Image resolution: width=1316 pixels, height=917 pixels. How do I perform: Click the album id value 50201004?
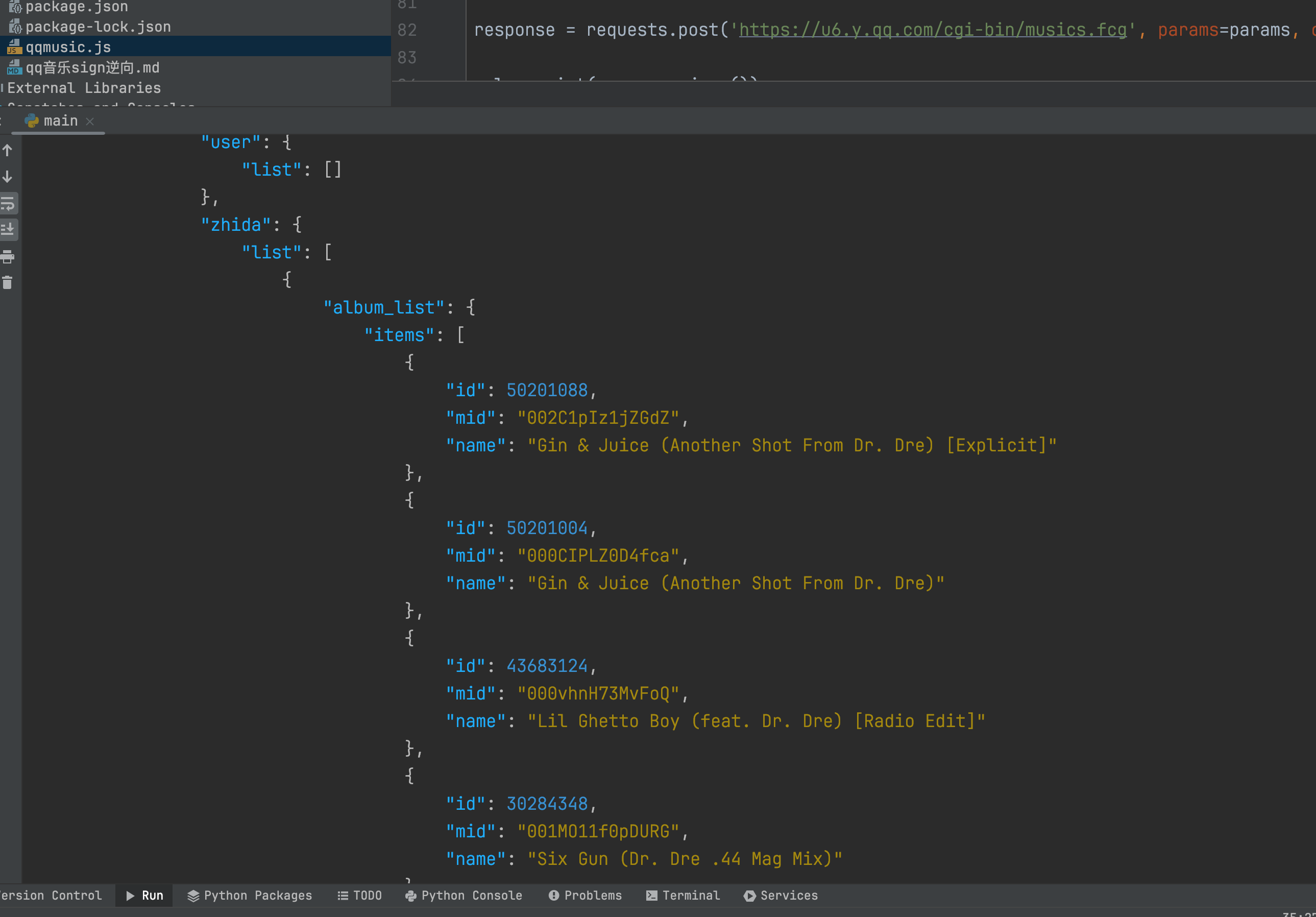(x=547, y=528)
